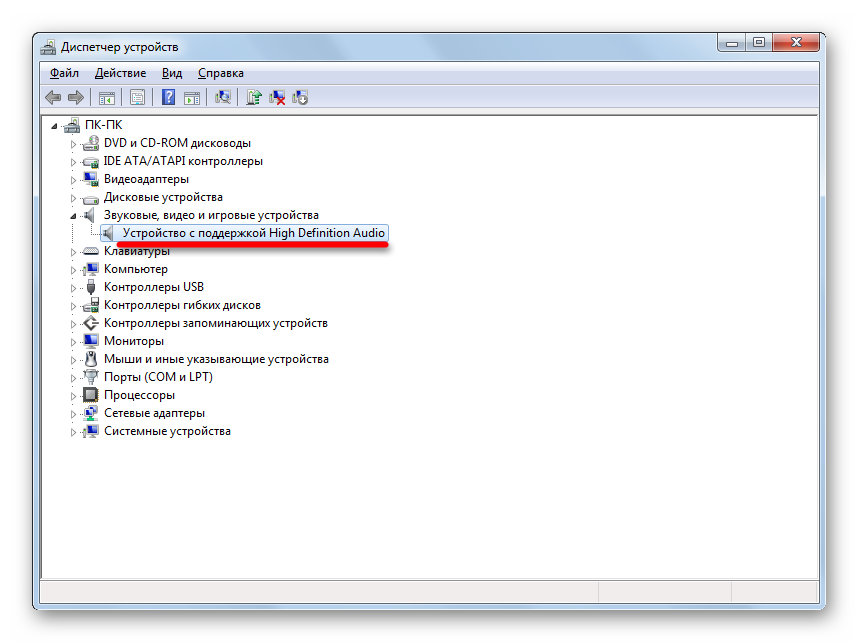
Task: Click Uninstall device icon with red X
Action: [277, 97]
